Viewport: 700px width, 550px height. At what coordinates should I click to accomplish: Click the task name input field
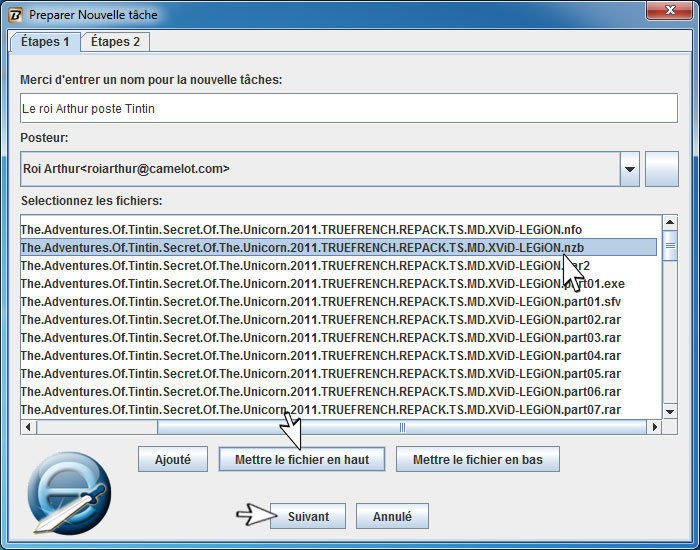349,108
